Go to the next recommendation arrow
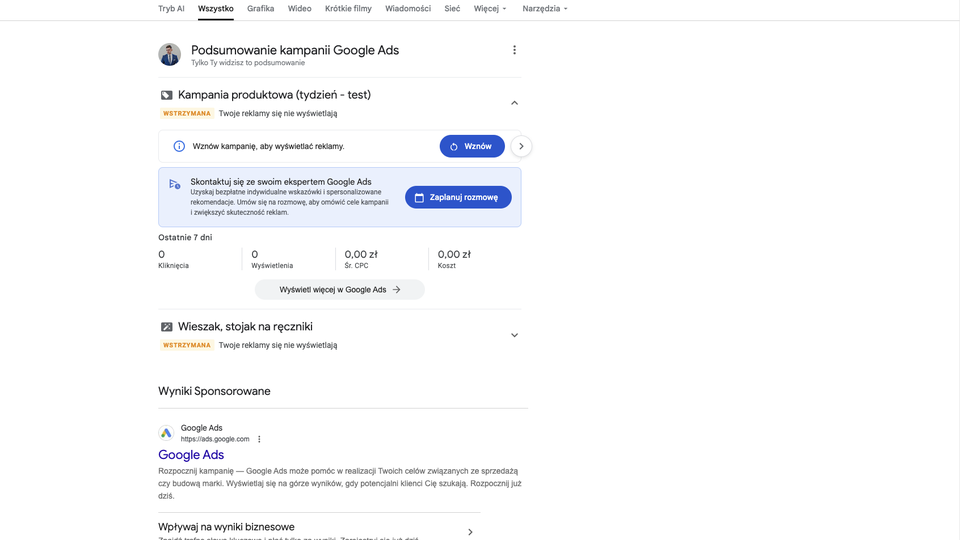The image size is (960, 540). [521, 146]
